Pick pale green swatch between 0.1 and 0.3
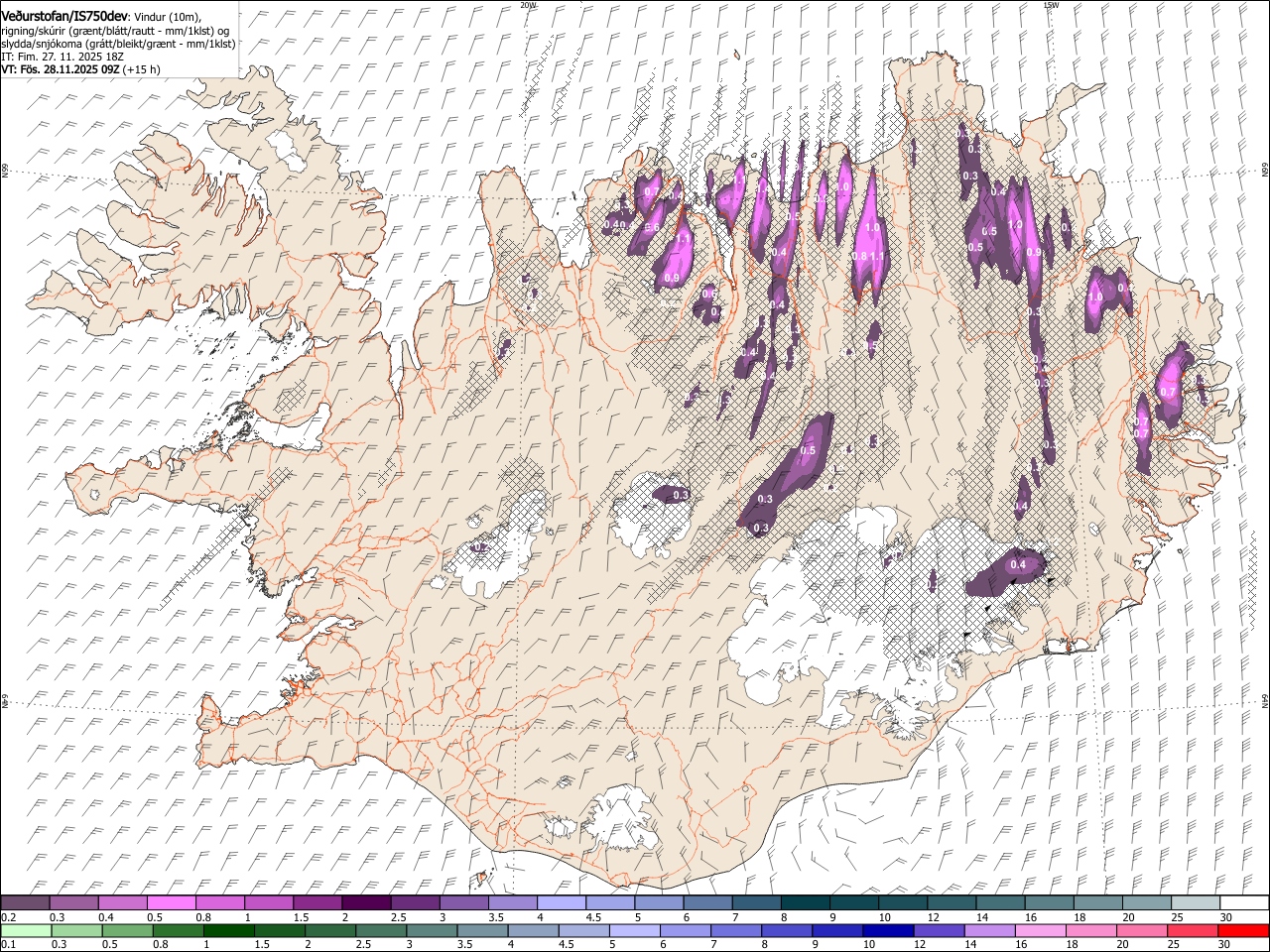Screen dimensions: 1270x952 click(25, 931)
